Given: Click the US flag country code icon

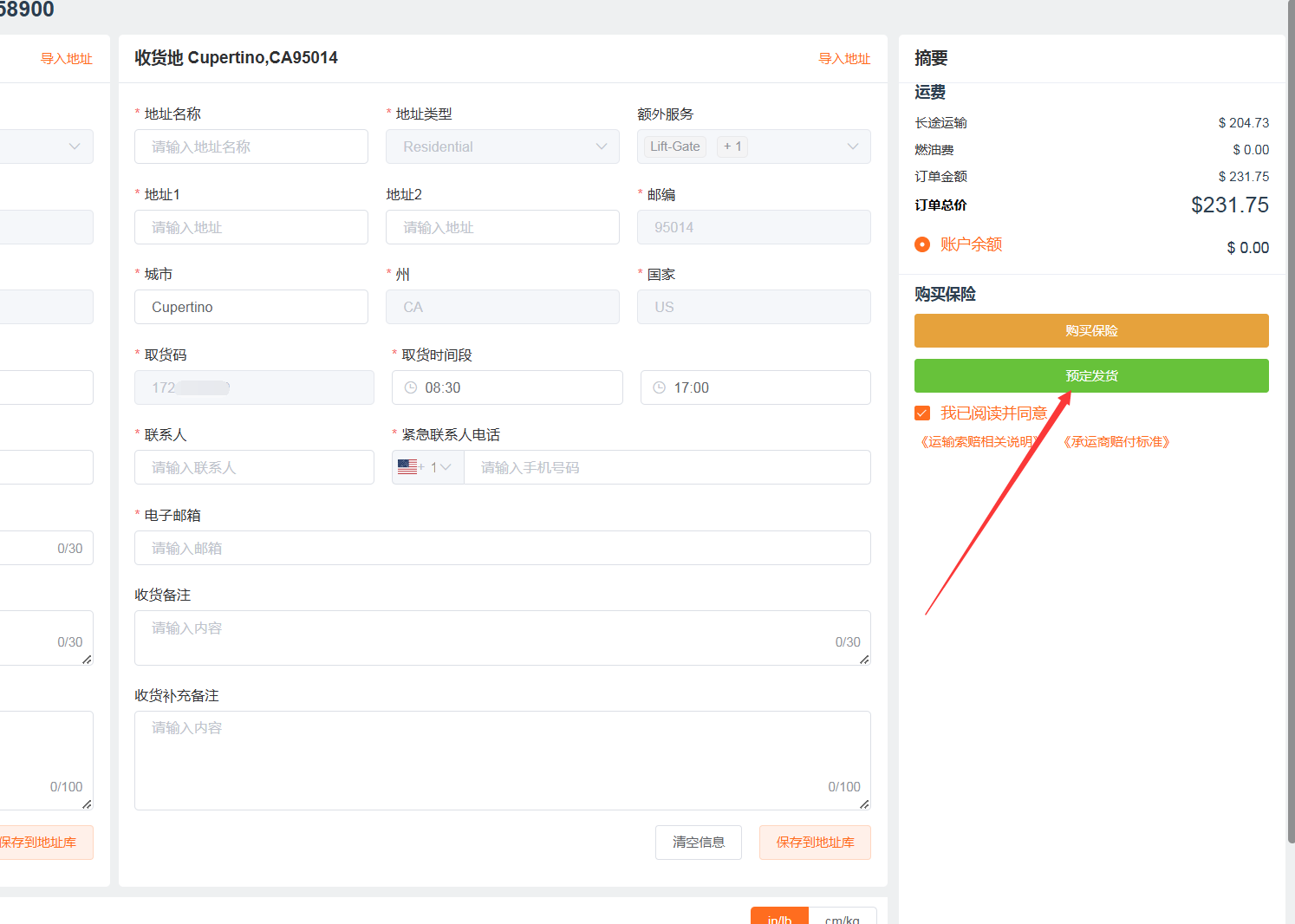Looking at the screenshot, I should coord(407,467).
